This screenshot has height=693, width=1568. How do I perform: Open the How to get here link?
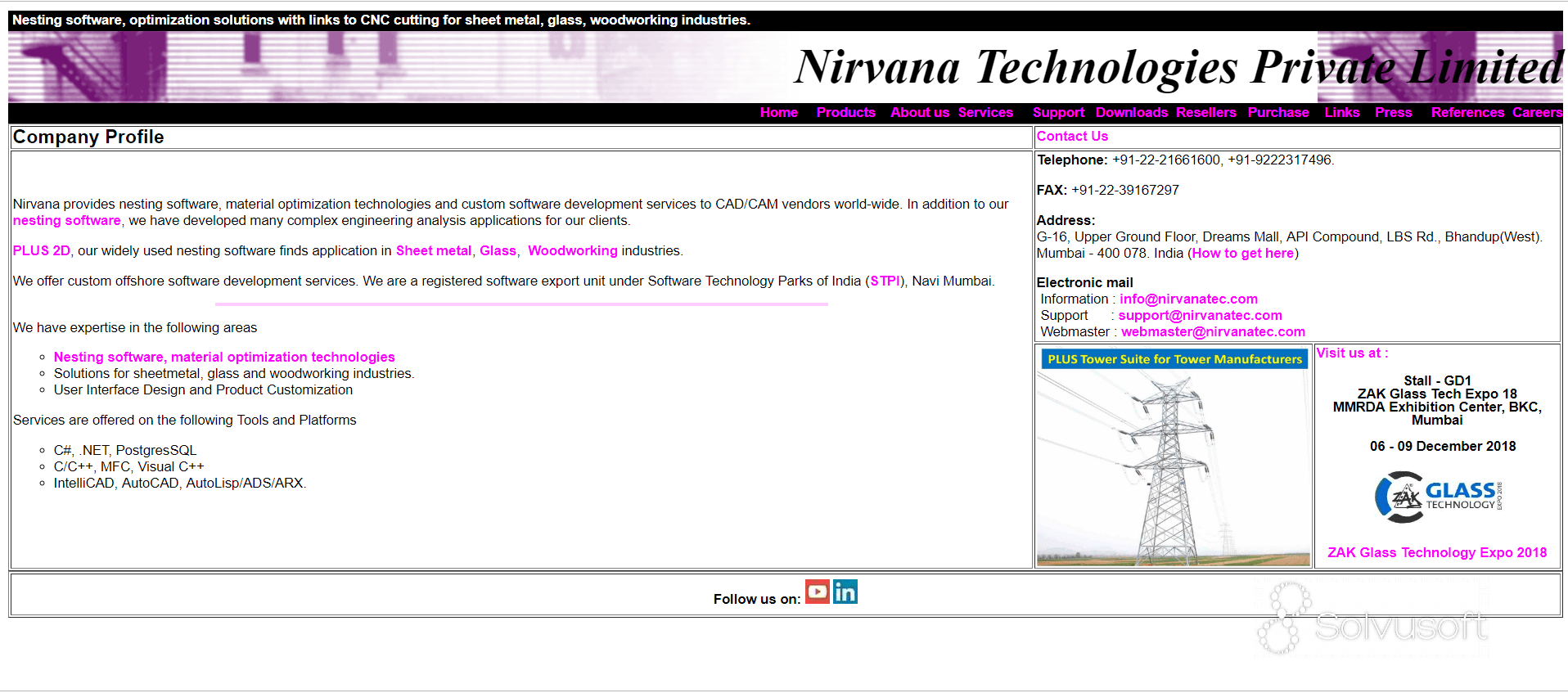1243,254
